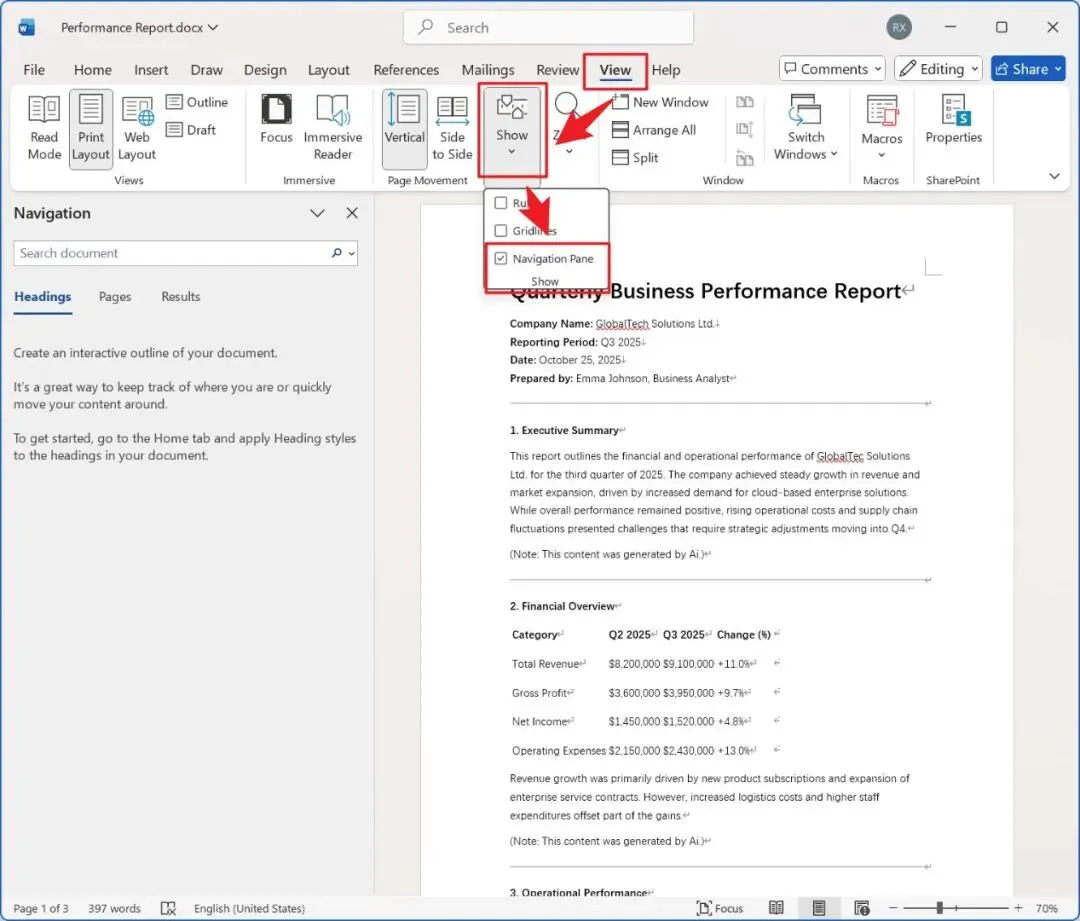The height and width of the screenshot is (921, 1080).
Task: Click the Share button
Action: pyautogui.click(x=1028, y=69)
